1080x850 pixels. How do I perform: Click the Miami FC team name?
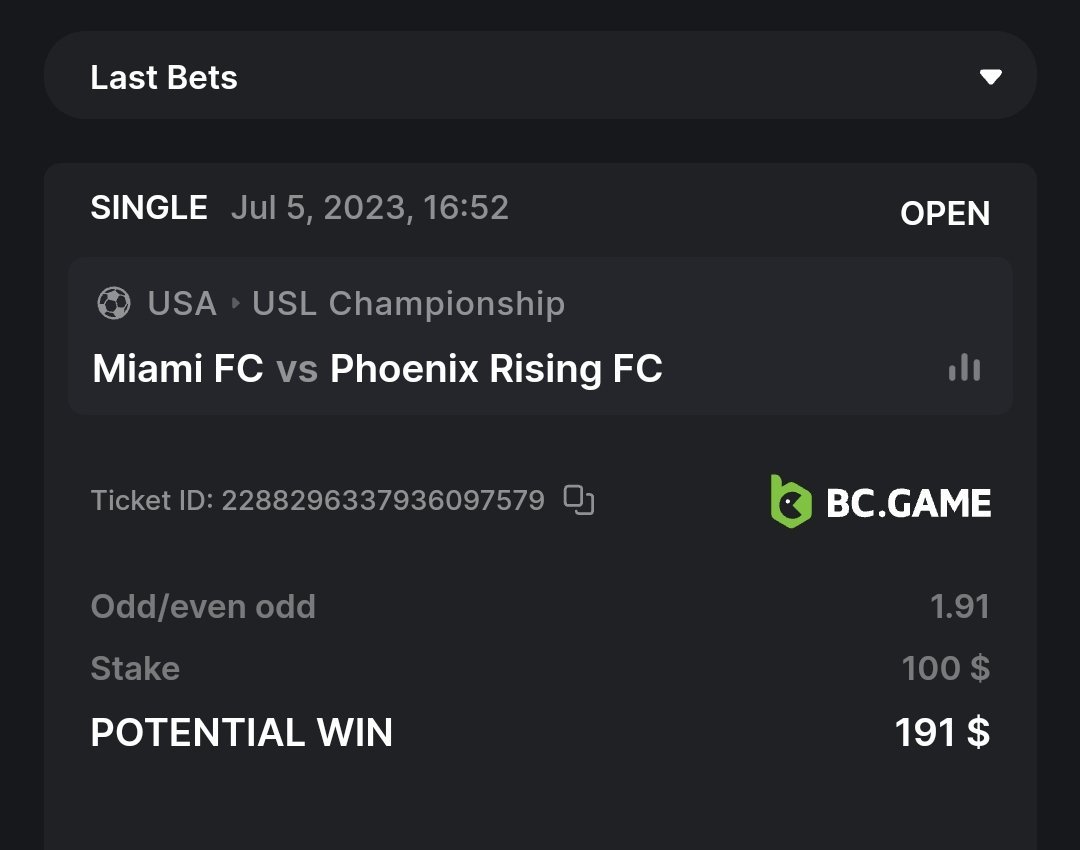pyautogui.click(x=177, y=369)
